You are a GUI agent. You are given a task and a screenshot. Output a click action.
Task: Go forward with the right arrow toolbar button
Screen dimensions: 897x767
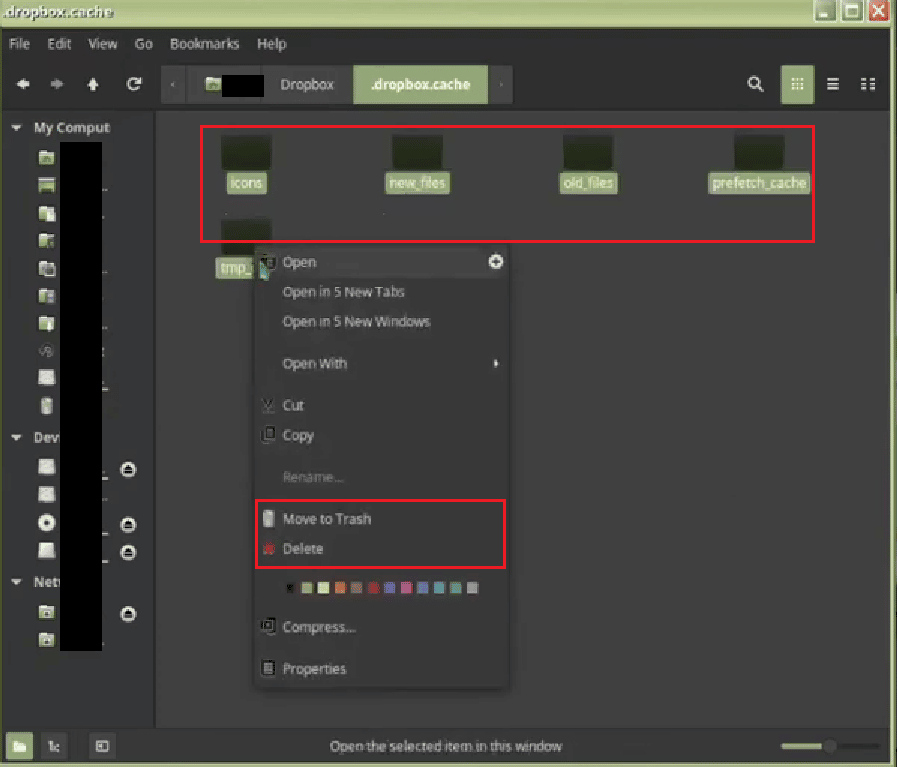(57, 84)
